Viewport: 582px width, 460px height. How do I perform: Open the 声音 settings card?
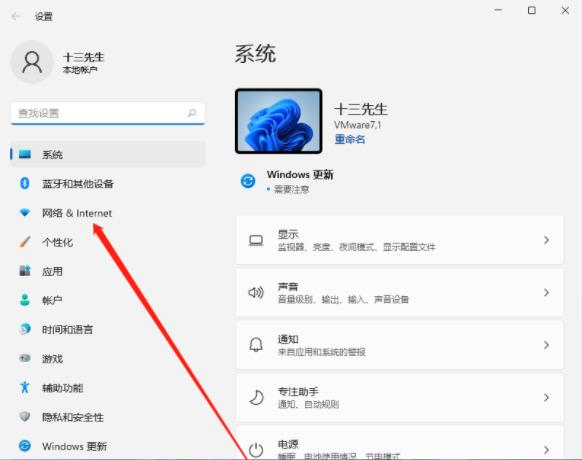(400, 293)
